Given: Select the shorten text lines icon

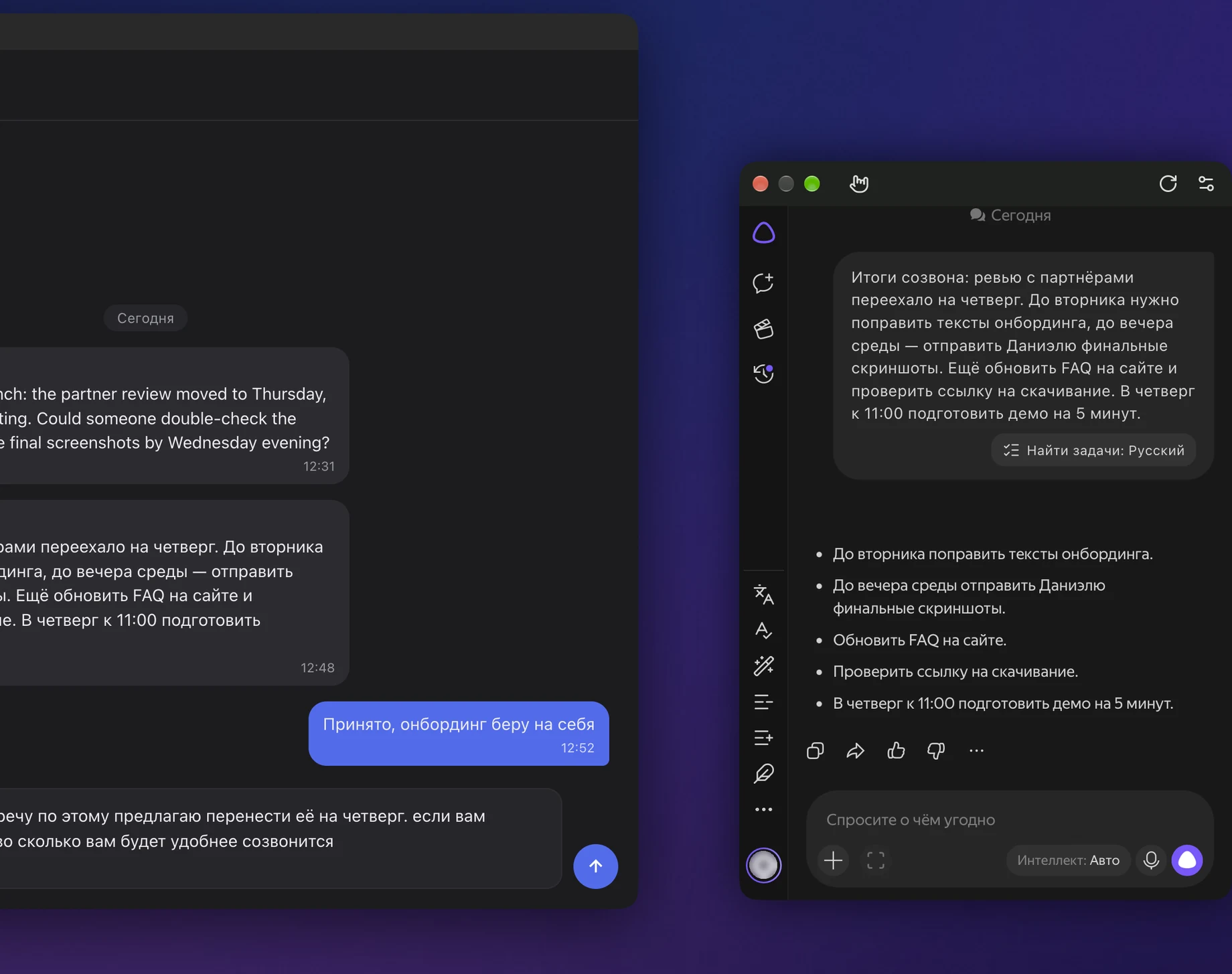Looking at the screenshot, I should tap(763, 702).
